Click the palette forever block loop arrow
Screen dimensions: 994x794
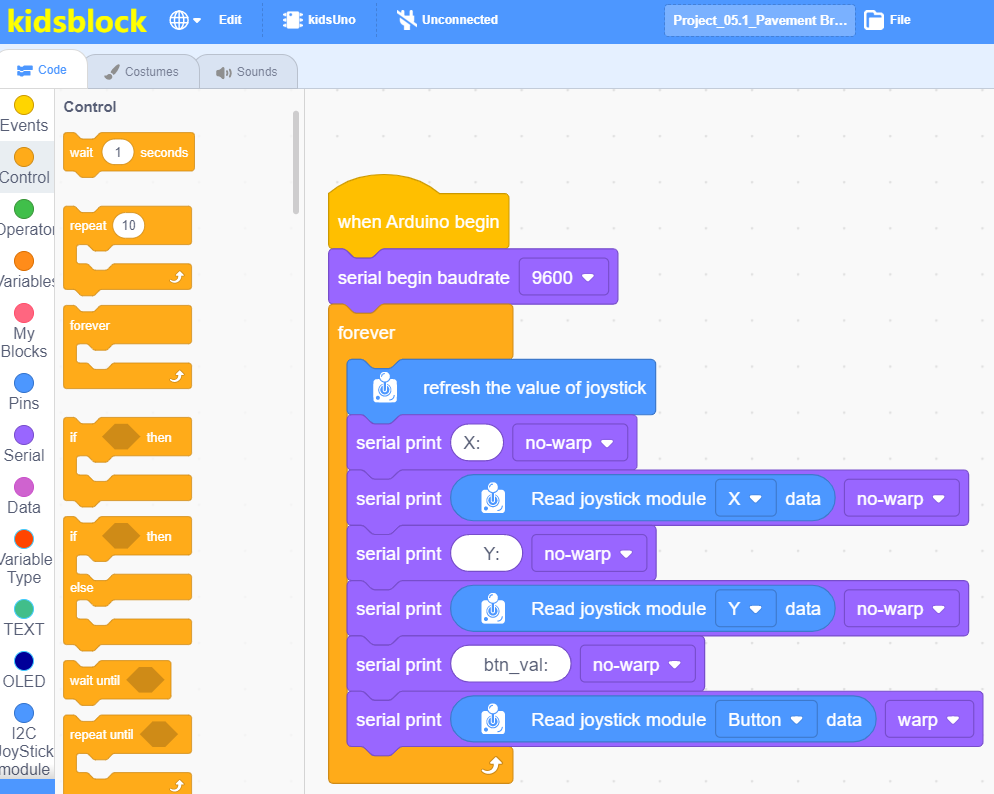(177, 376)
